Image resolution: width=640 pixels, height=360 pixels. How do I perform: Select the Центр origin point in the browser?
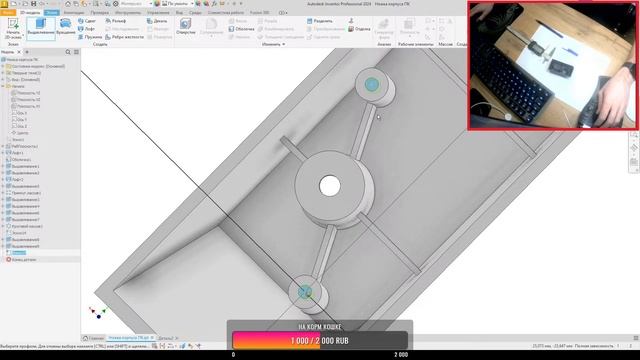20,133
